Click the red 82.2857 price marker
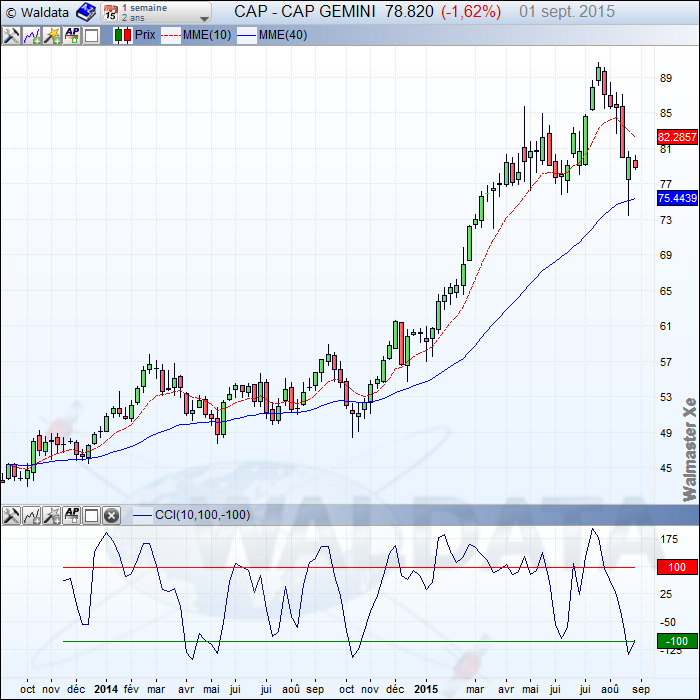Viewport: 700px width, 700px height. [676, 137]
